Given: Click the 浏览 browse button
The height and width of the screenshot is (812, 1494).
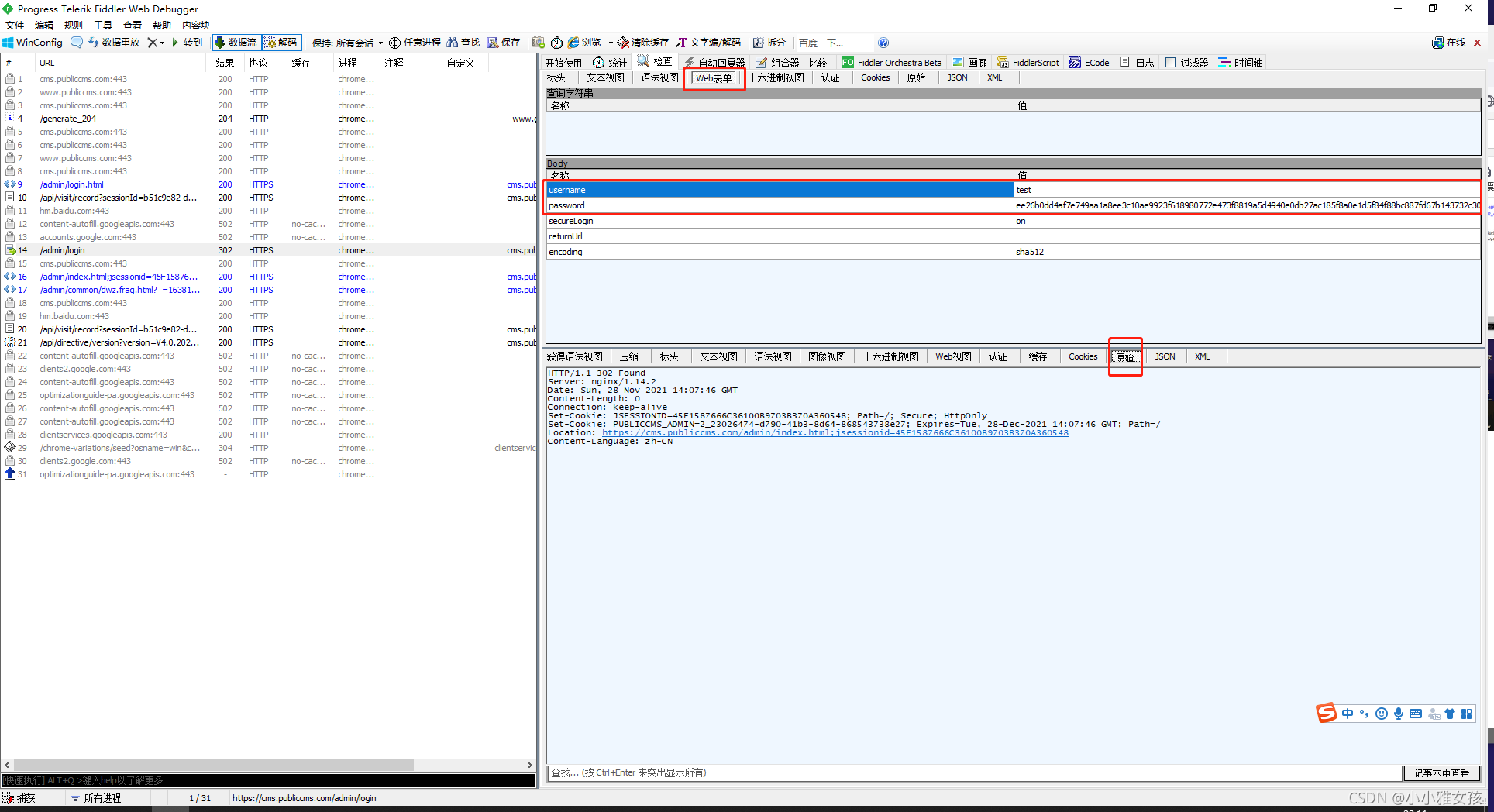Looking at the screenshot, I should (584, 43).
